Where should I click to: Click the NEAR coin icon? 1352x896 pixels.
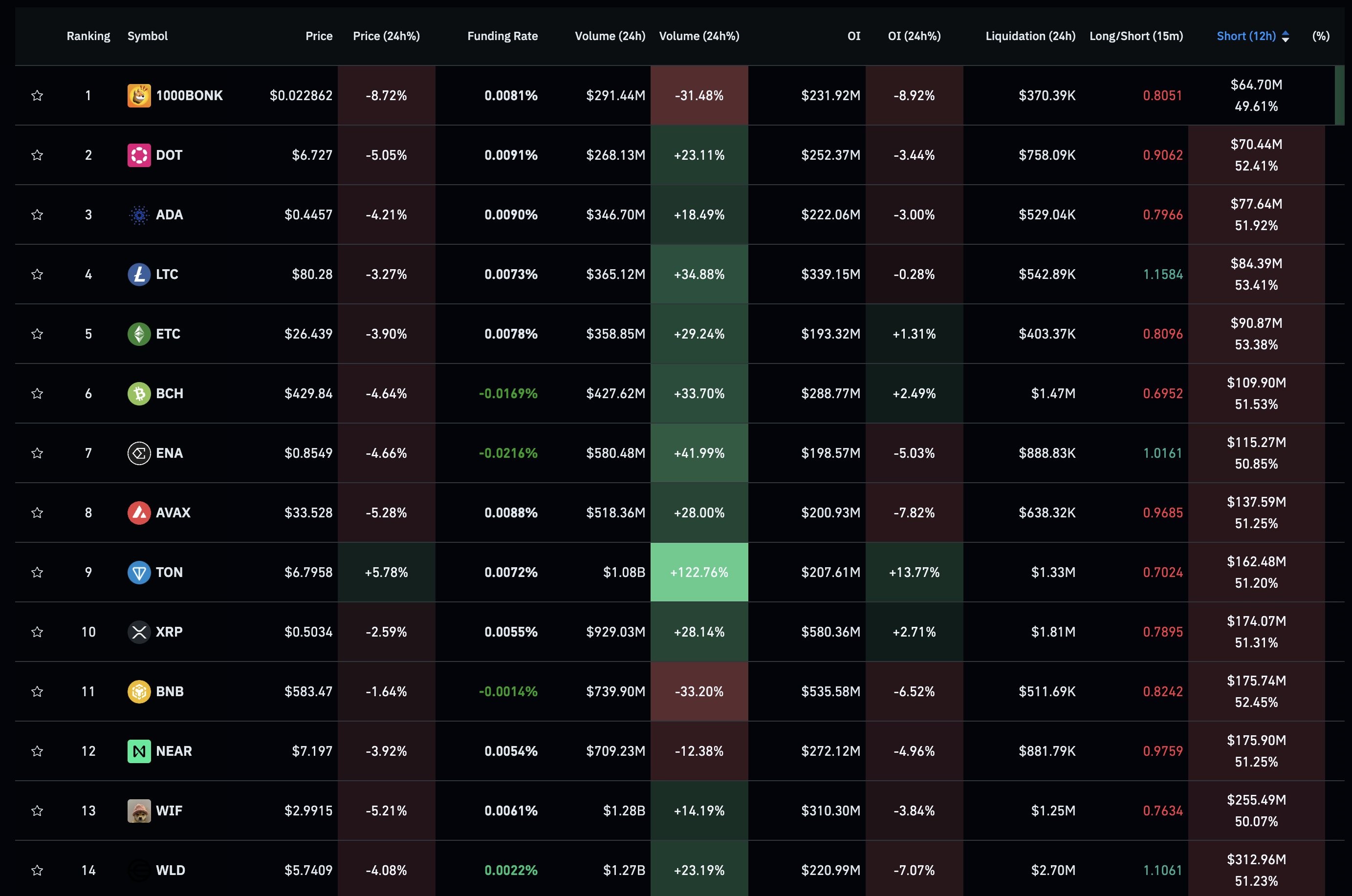pos(139,751)
